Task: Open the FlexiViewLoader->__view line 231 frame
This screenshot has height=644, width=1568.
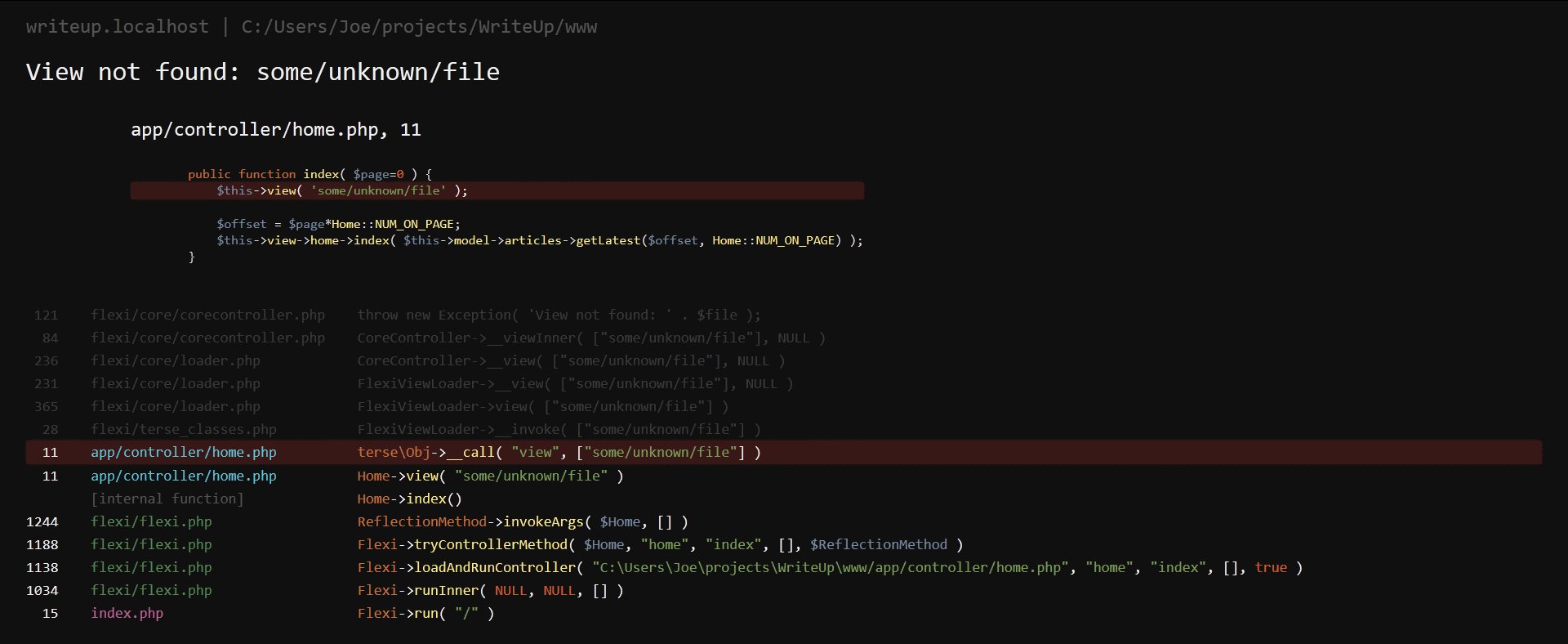Action: pyautogui.click(x=784, y=383)
